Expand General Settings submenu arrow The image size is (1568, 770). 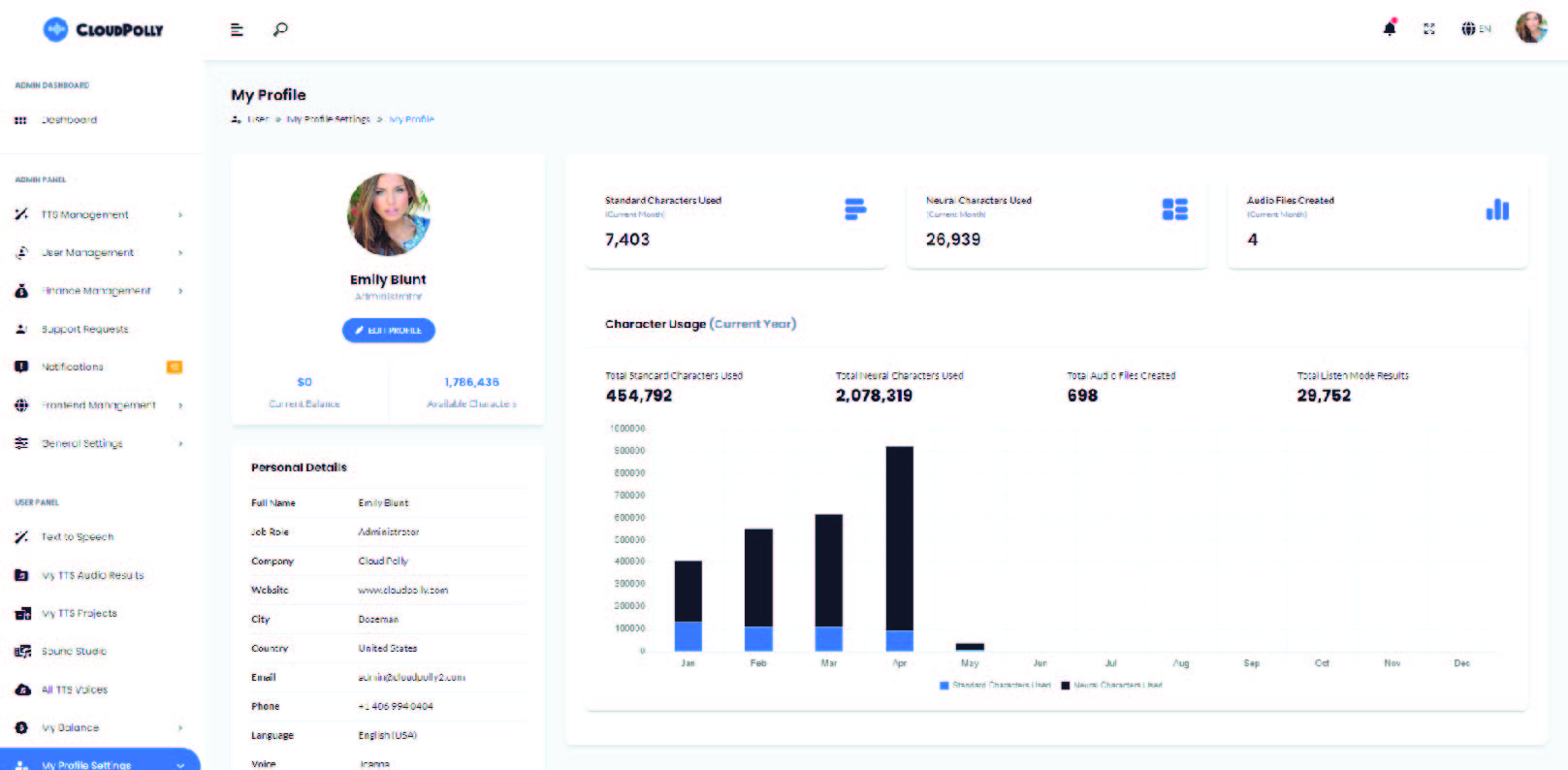point(180,443)
